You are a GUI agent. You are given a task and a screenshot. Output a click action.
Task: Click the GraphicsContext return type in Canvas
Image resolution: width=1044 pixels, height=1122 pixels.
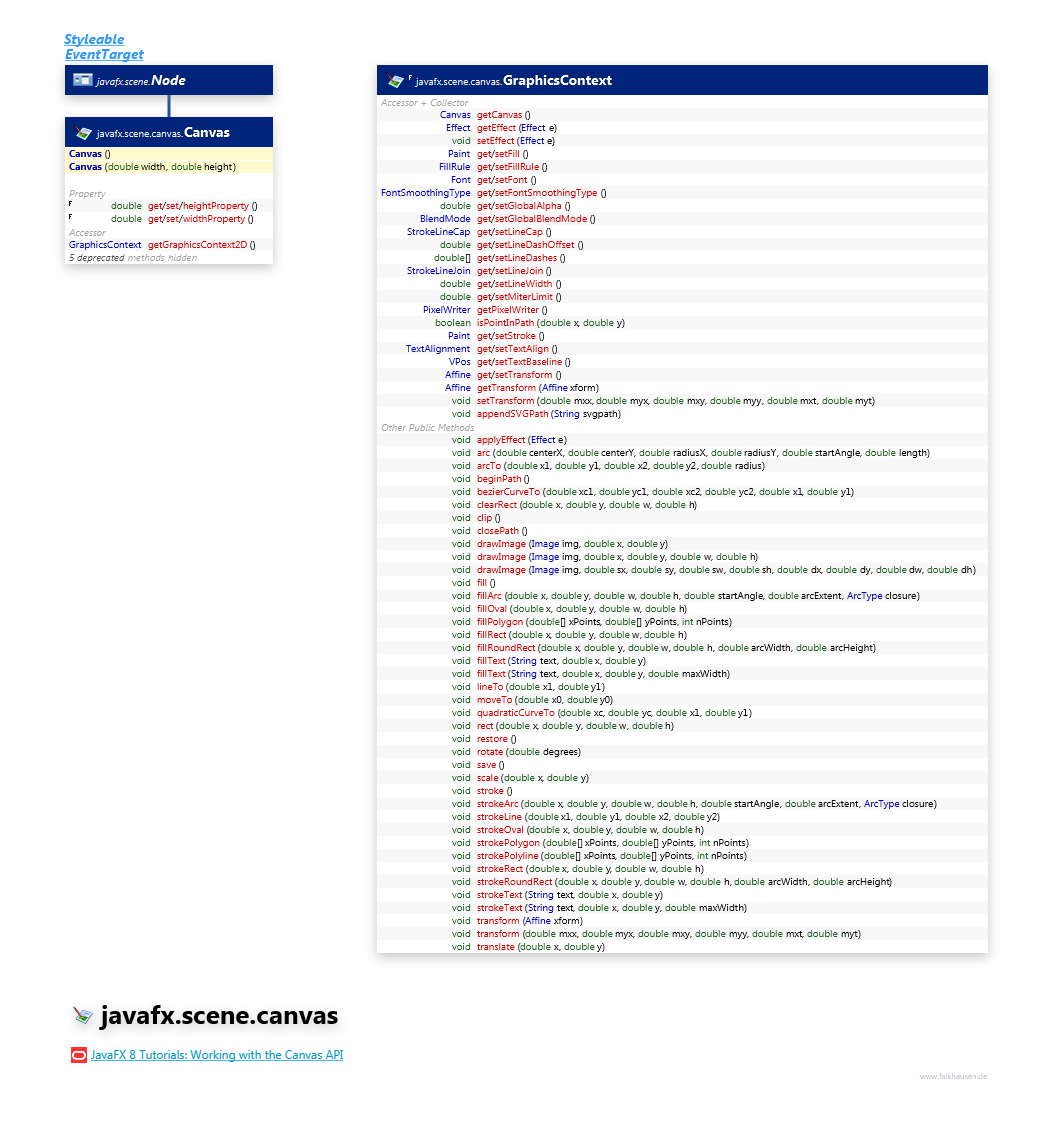pos(105,245)
